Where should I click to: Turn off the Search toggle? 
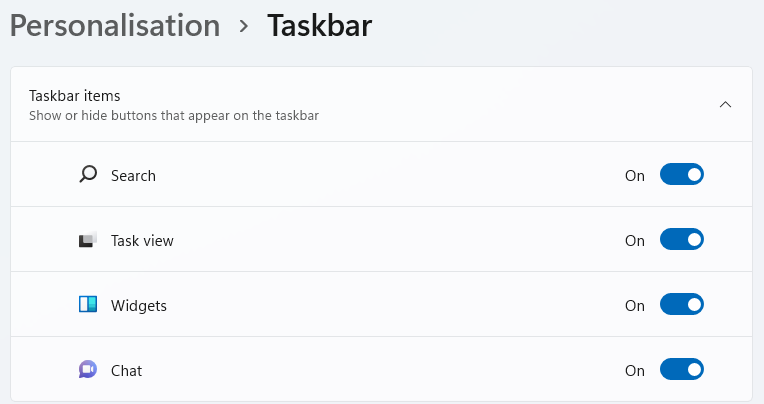682,175
